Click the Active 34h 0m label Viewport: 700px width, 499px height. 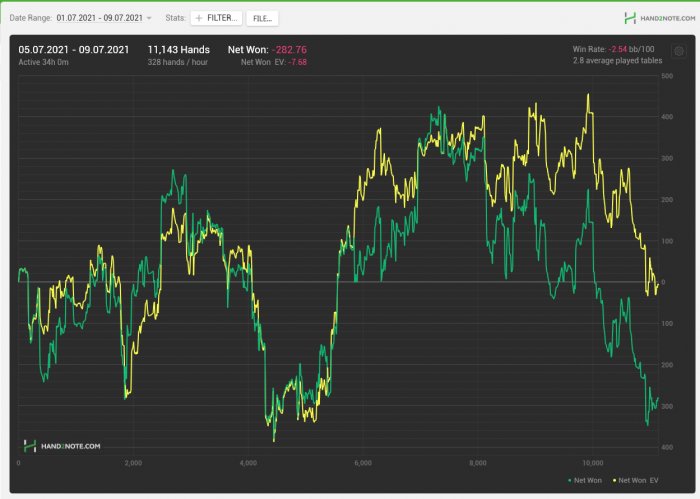(46, 62)
